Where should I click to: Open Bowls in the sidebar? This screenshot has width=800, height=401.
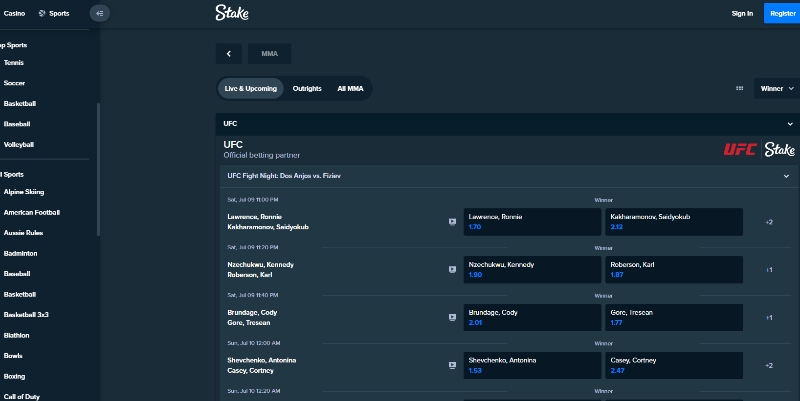(13, 356)
